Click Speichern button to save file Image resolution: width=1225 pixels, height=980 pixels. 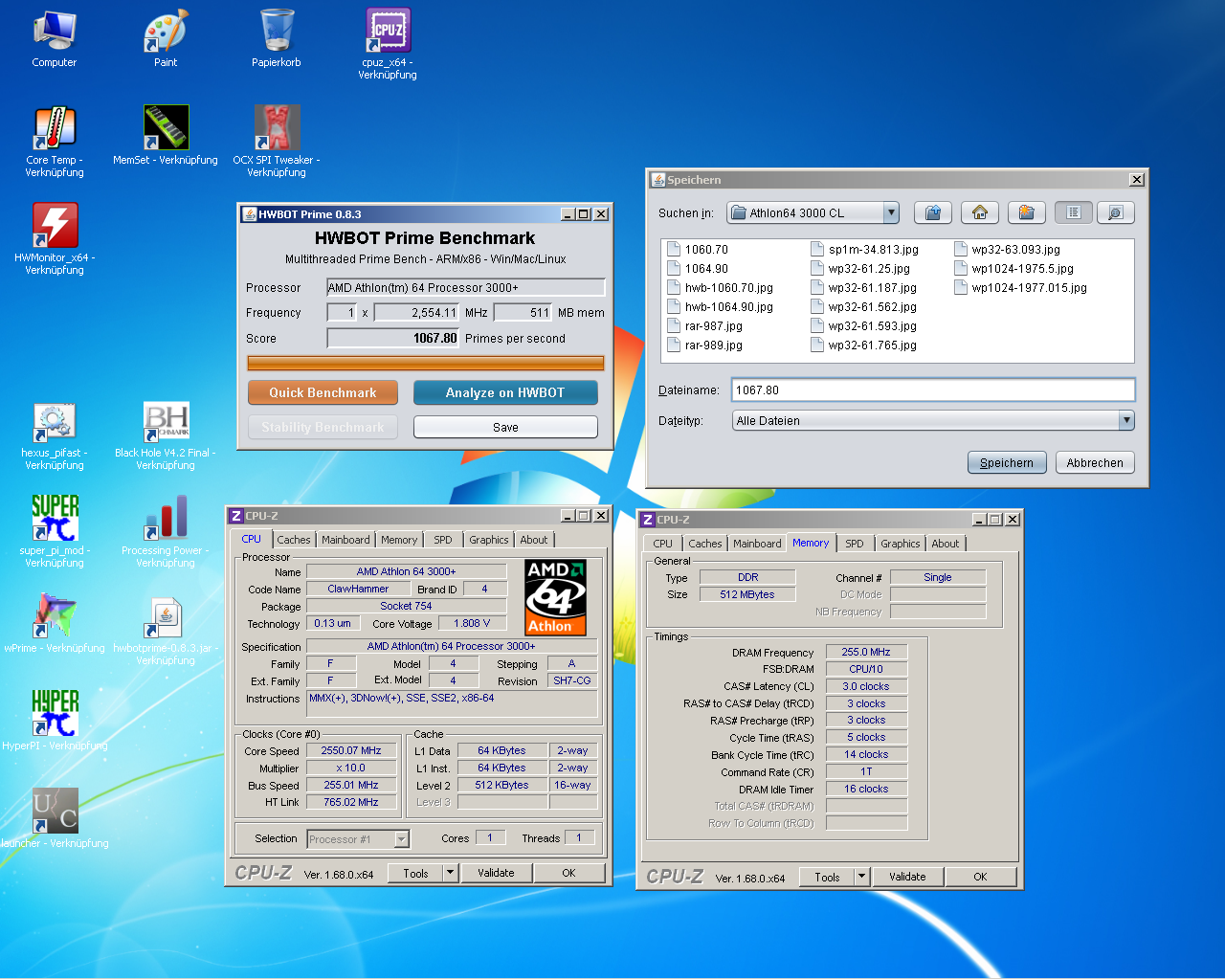(x=1007, y=462)
